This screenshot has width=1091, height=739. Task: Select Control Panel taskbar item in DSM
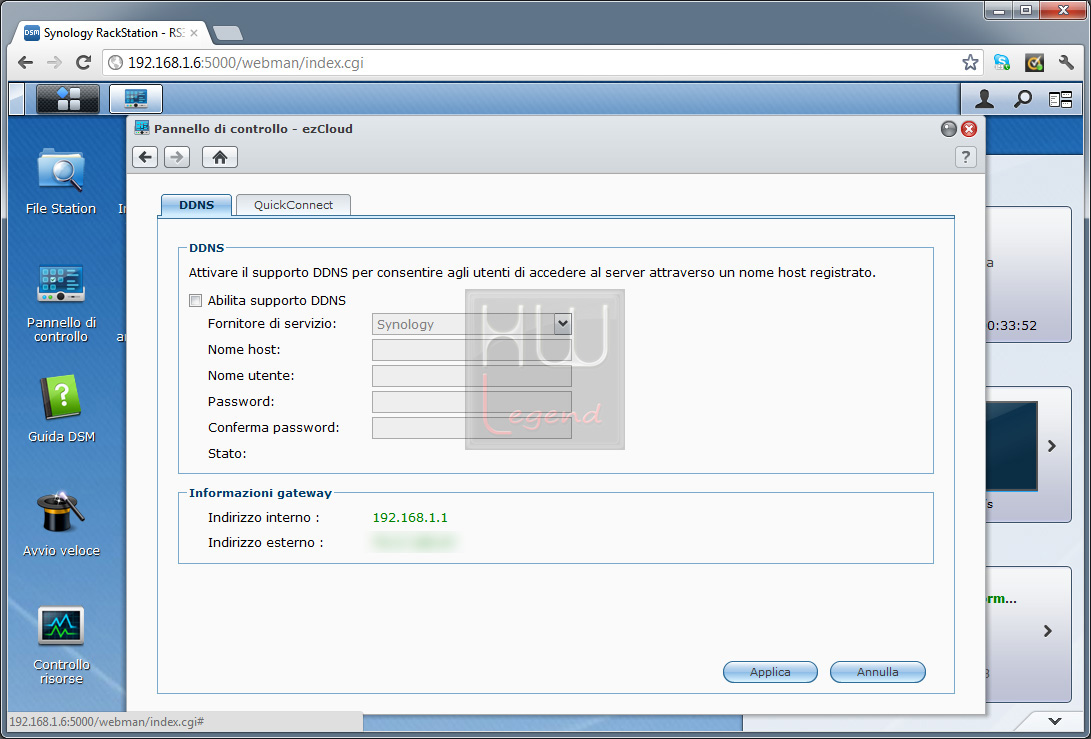pyautogui.click(x=136, y=99)
